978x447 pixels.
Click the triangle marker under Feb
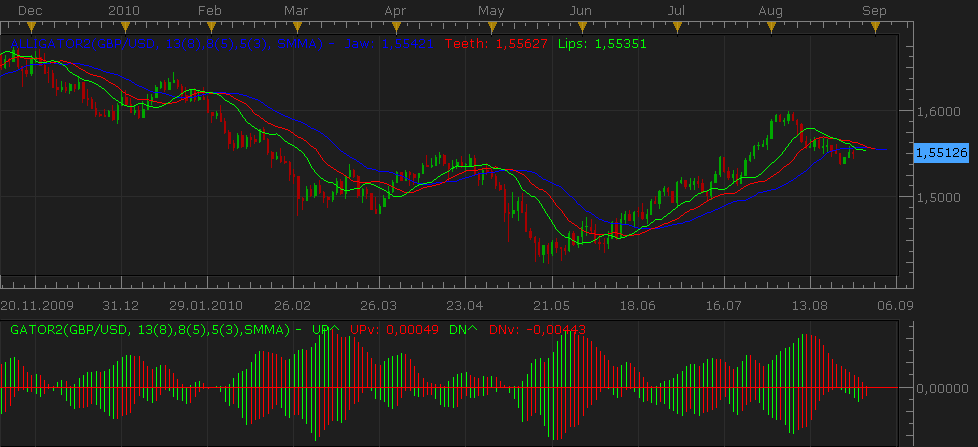point(211,27)
